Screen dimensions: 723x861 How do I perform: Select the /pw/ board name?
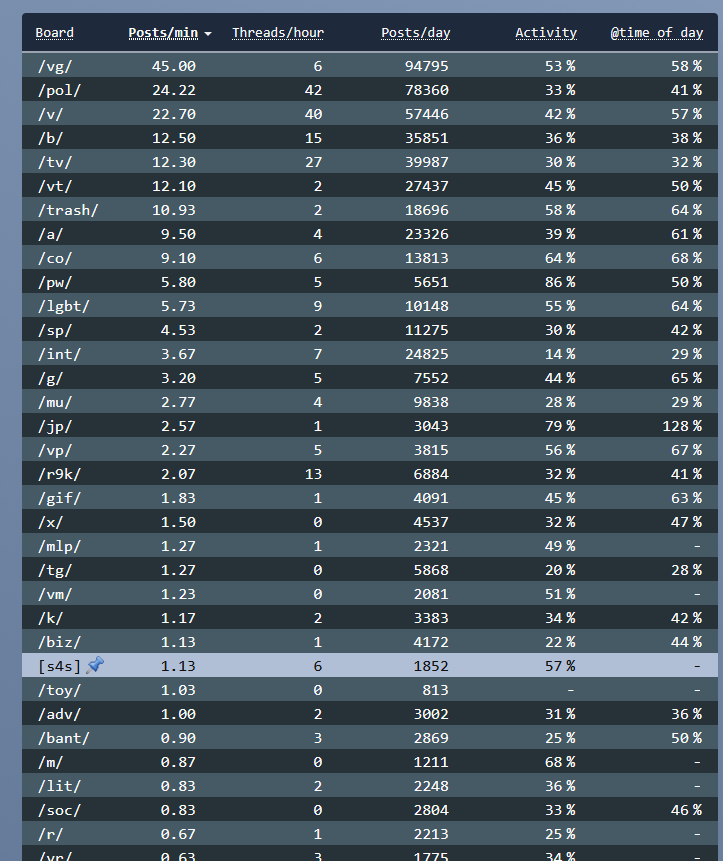click(x=55, y=282)
